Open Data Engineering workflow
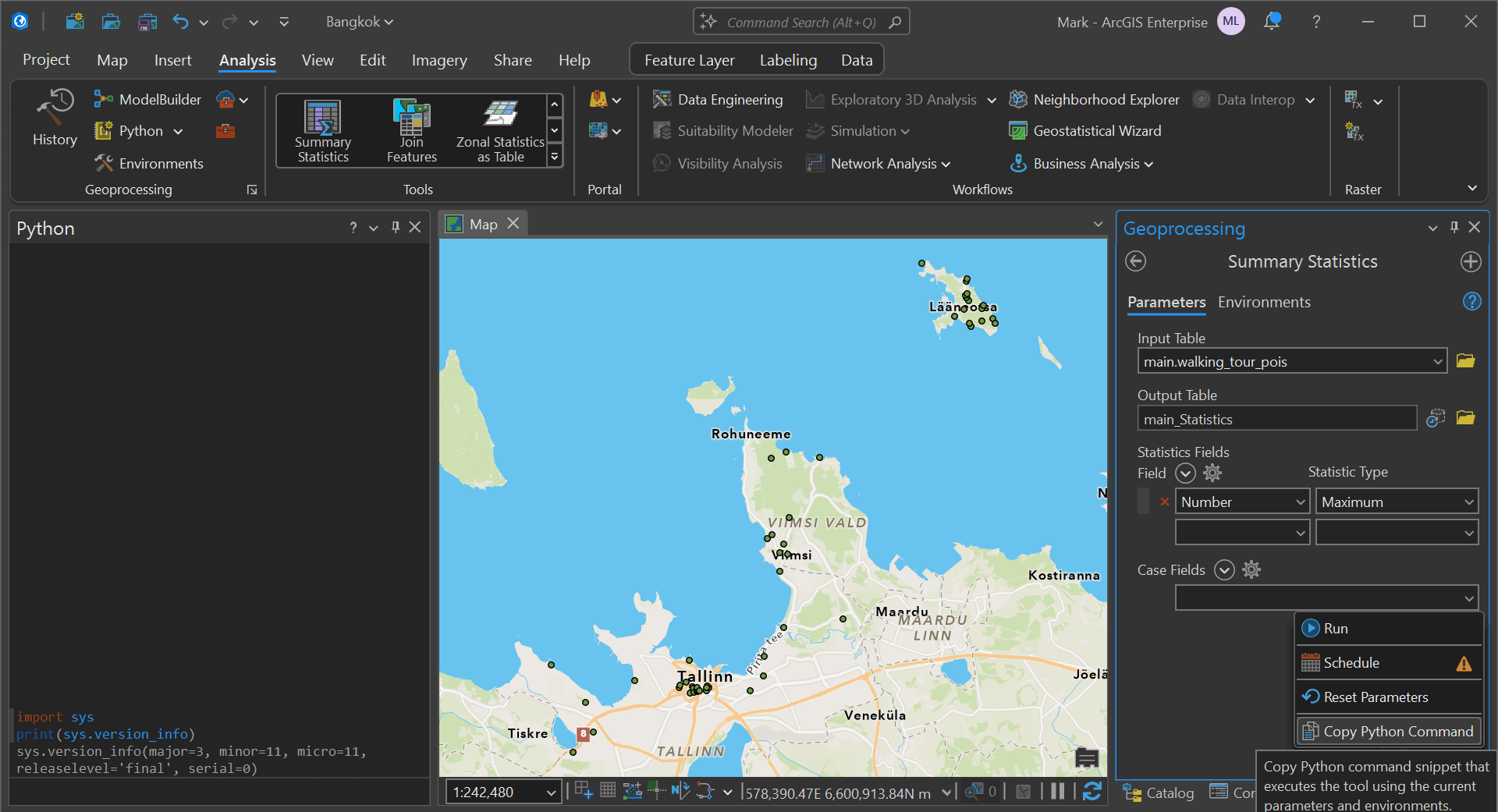Screen dimensions: 1498x812 click(718, 100)
